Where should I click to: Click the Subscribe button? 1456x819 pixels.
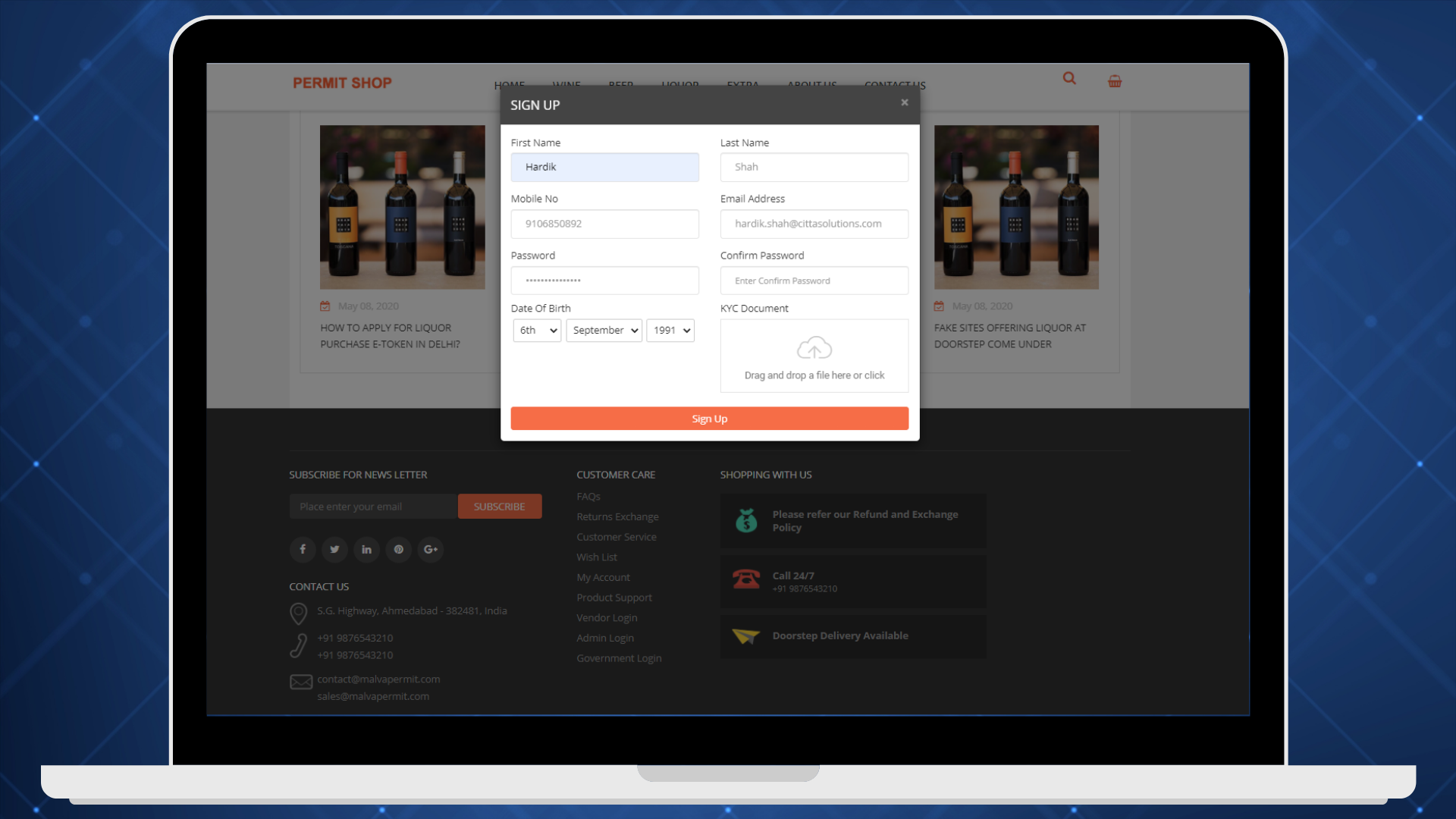(500, 507)
